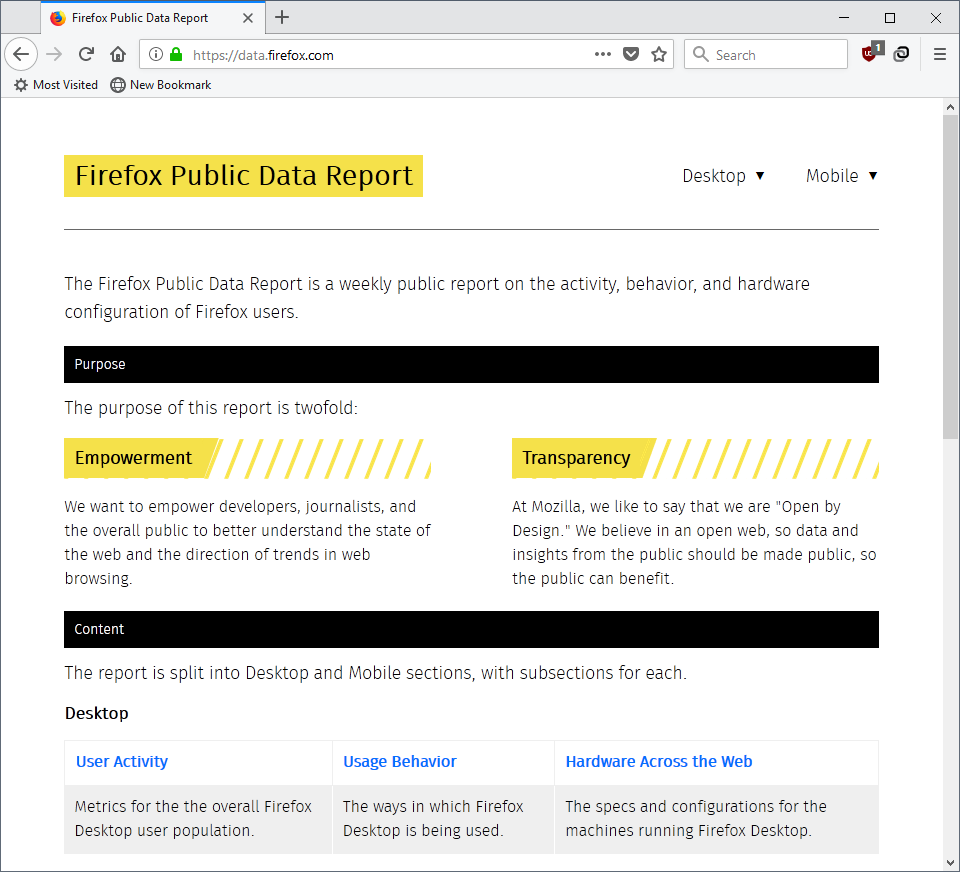This screenshot has width=960, height=872.
Task: Open the User Activity link
Action: 121,761
